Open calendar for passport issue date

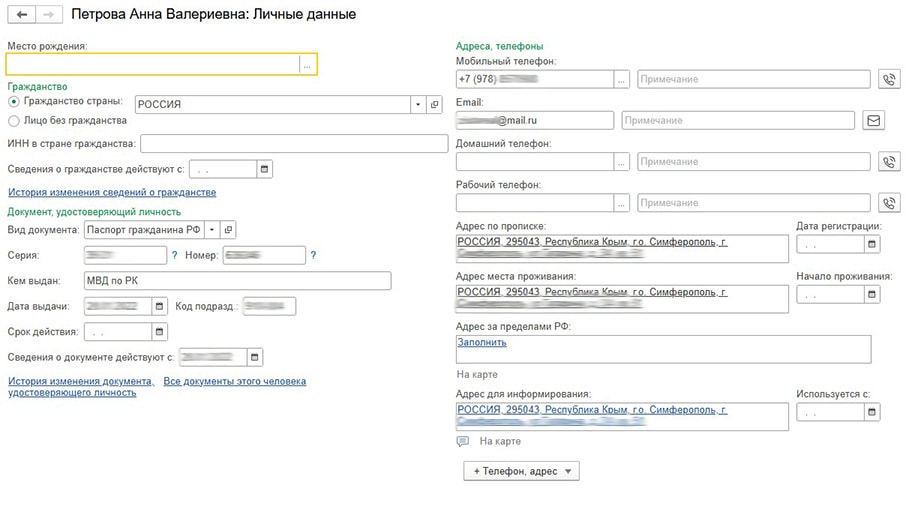[158, 306]
